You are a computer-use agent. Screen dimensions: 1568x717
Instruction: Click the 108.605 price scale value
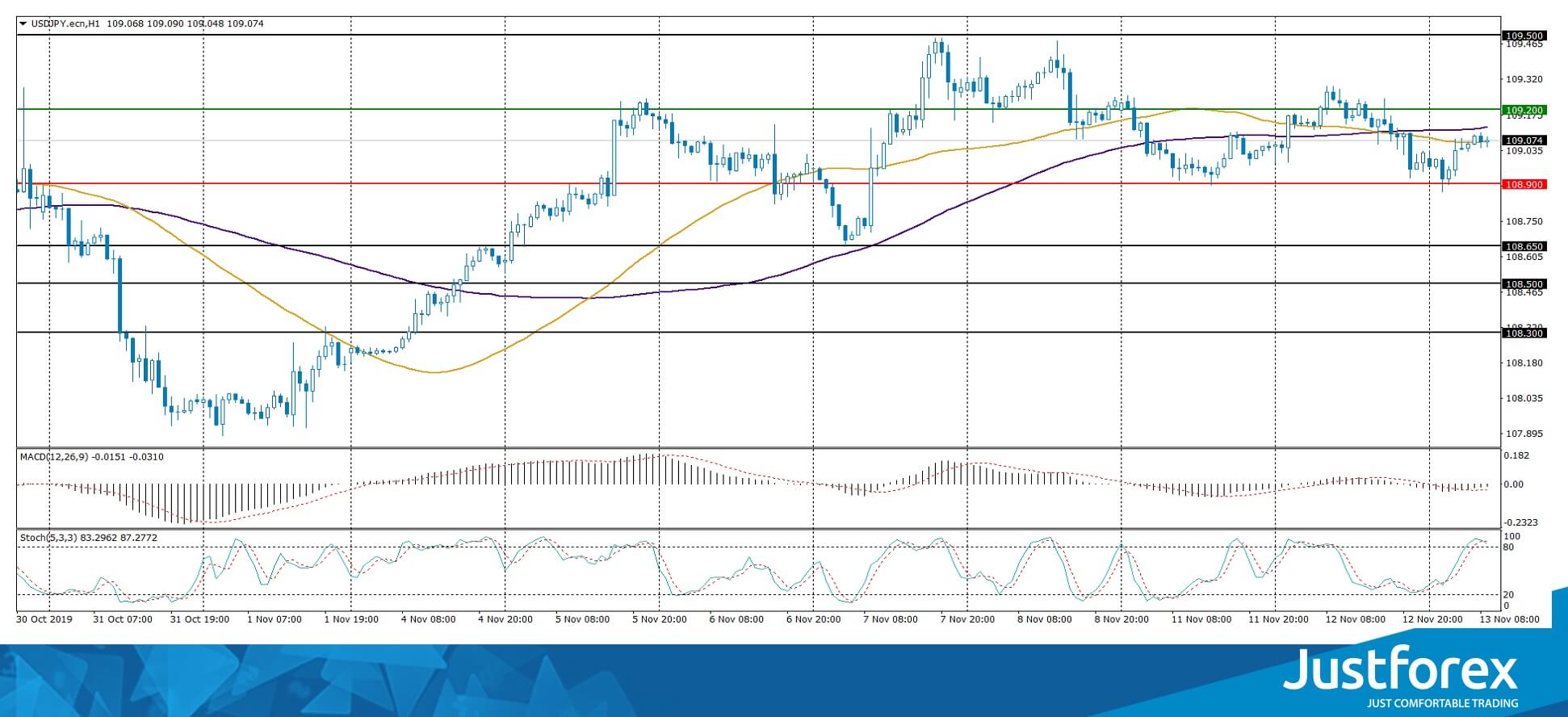pos(1524,257)
